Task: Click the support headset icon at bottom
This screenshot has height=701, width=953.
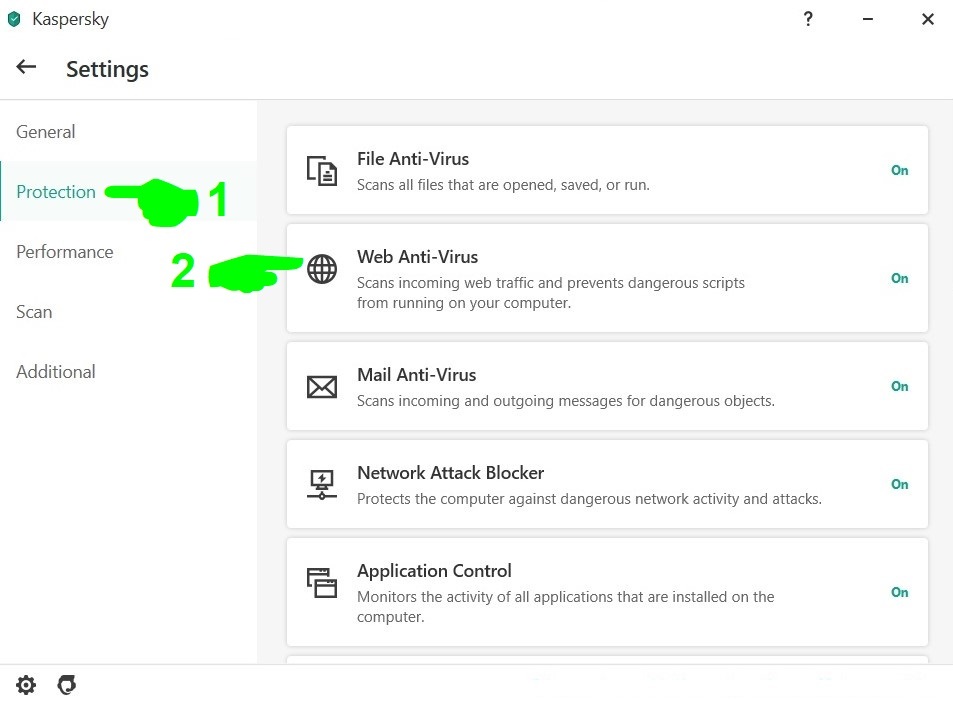Action: [67, 685]
